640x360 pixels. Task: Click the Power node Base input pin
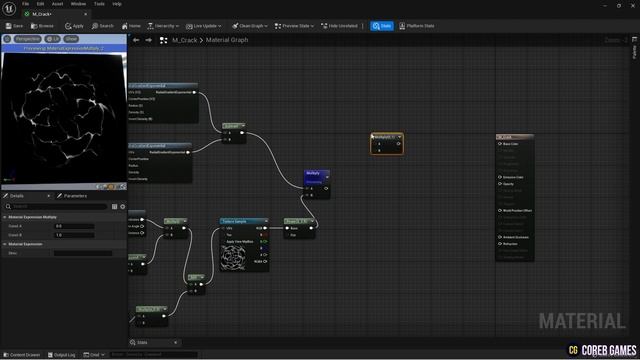click(x=287, y=228)
